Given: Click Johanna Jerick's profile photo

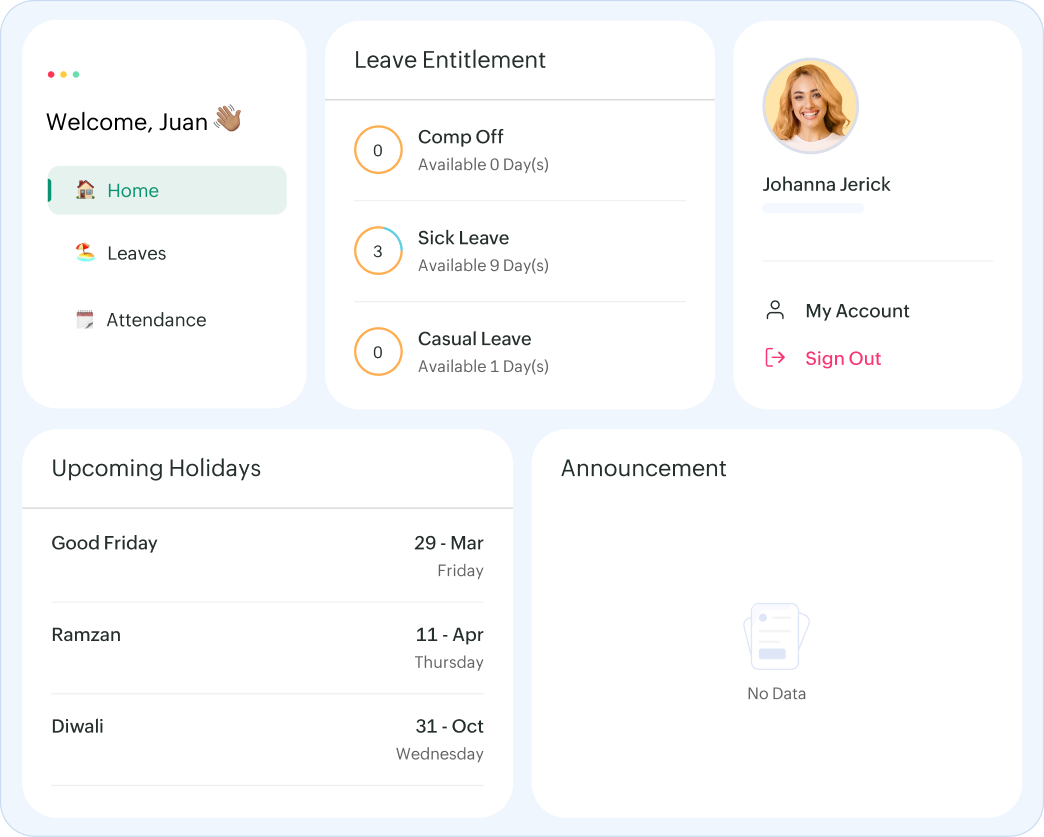Looking at the screenshot, I should [x=810, y=106].
